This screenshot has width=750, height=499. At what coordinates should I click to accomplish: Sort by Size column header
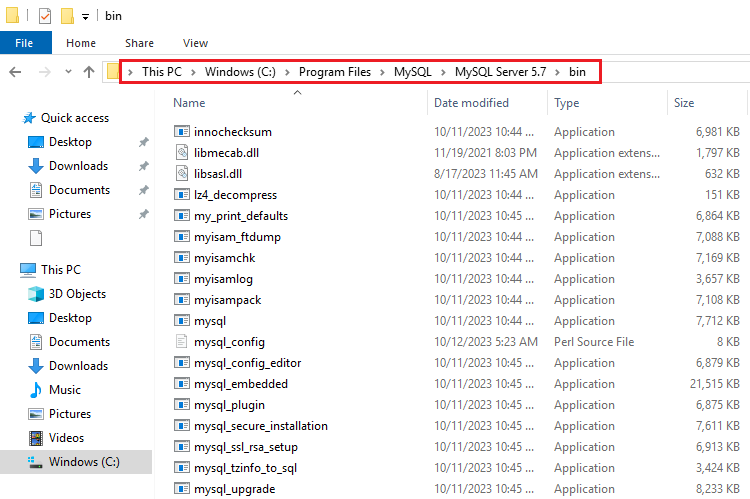pos(684,103)
